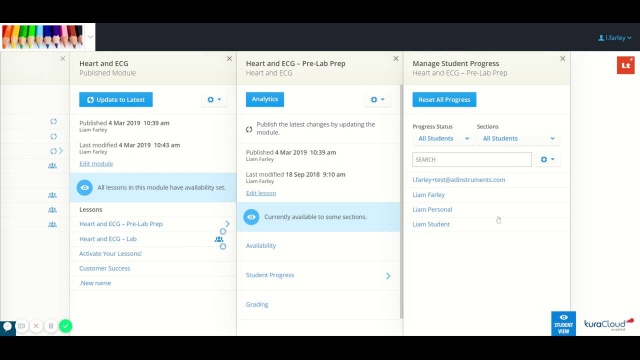Click the red Lt app icon
The image size is (640, 360).
626,65
